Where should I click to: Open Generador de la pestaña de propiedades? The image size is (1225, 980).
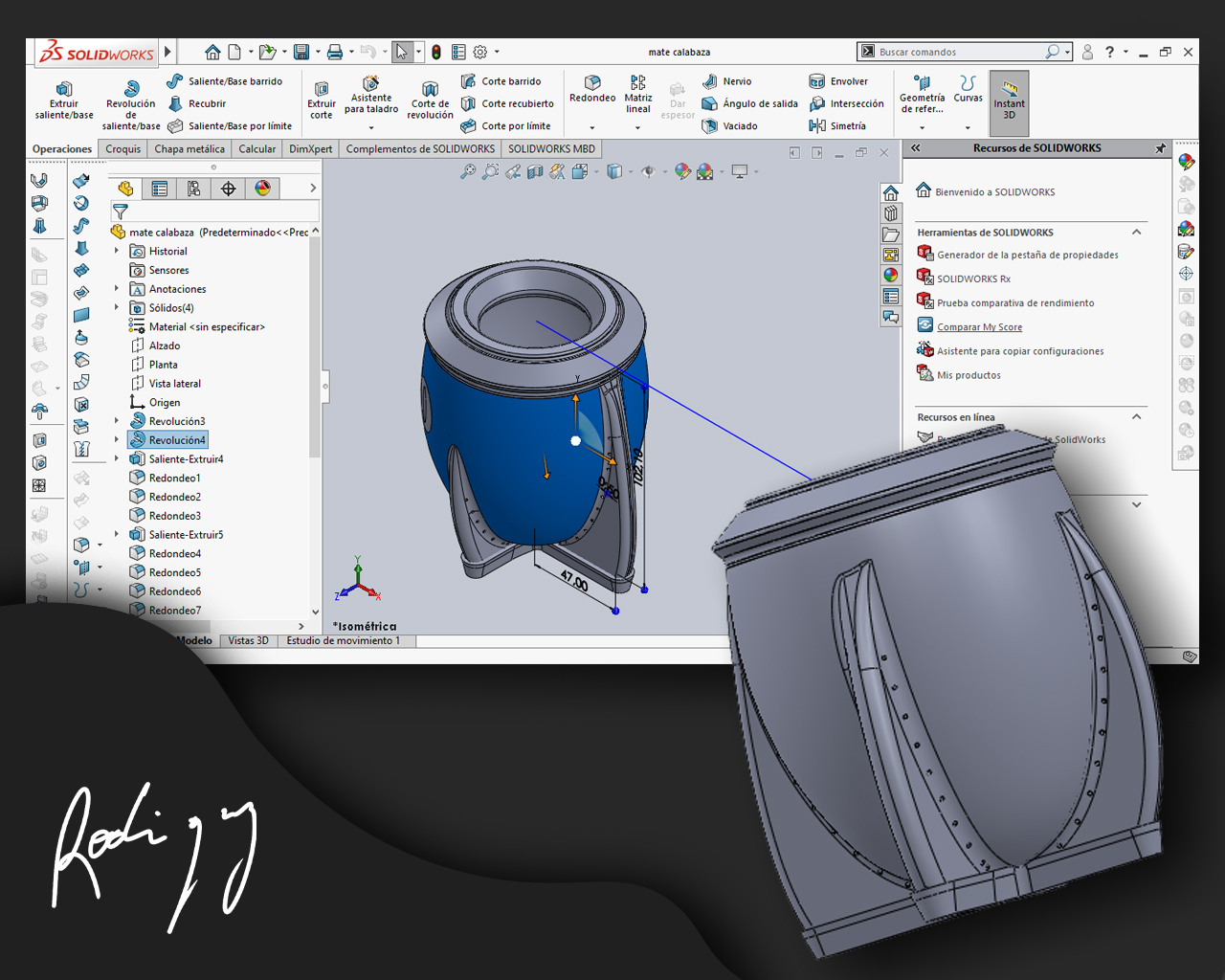point(1027,256)
